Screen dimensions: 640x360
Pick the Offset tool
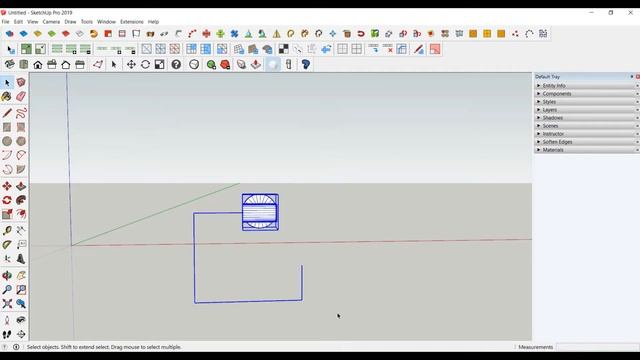pos(21,214)
